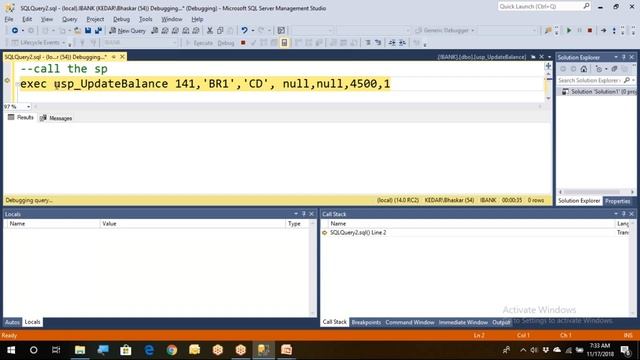The image size is (640, 360).
Task: Click the SQLQuery2.sql Line 2 call stack row
Action: point(476,233)
